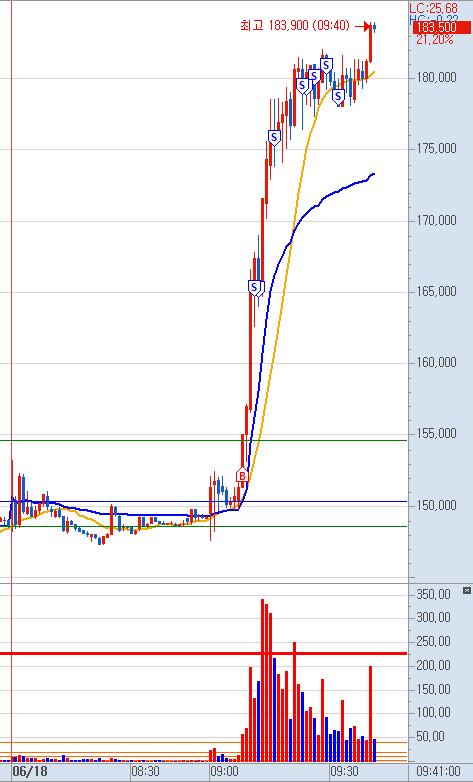Click the 06/18 date label
Screen dimensions: 473x782
30,772
